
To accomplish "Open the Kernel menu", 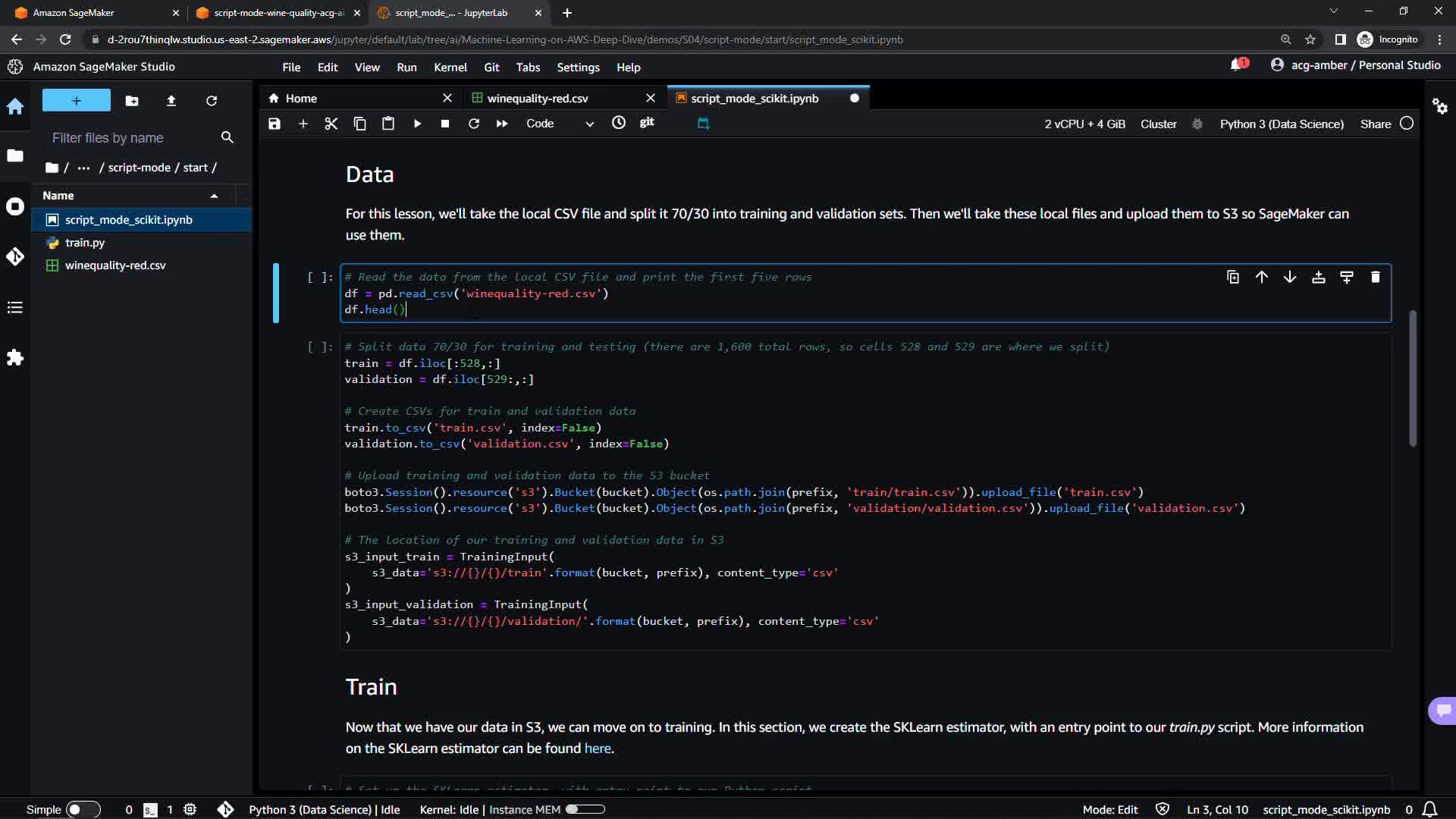I will pos(450,67).
